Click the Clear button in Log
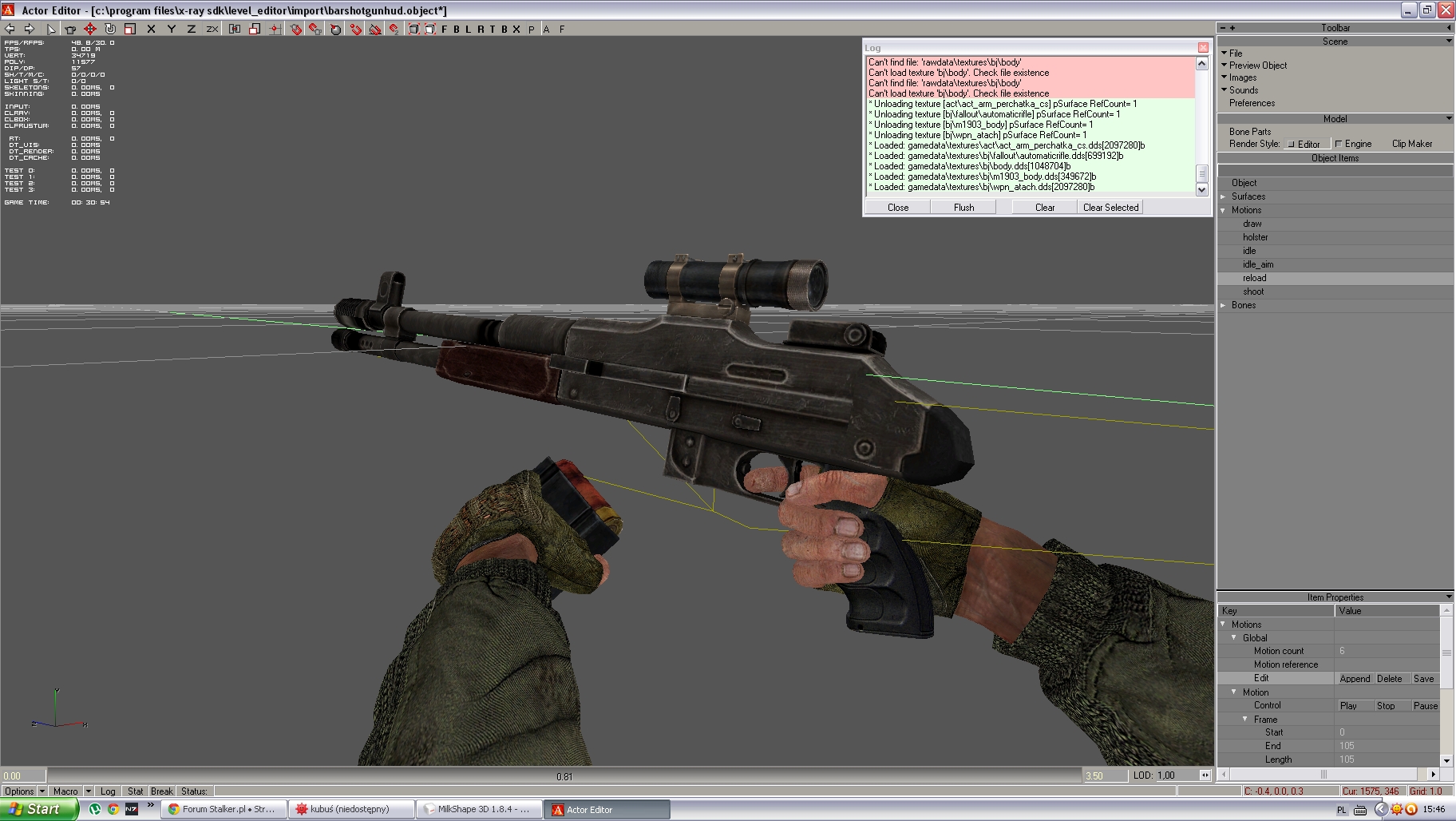 [1045, 207]
